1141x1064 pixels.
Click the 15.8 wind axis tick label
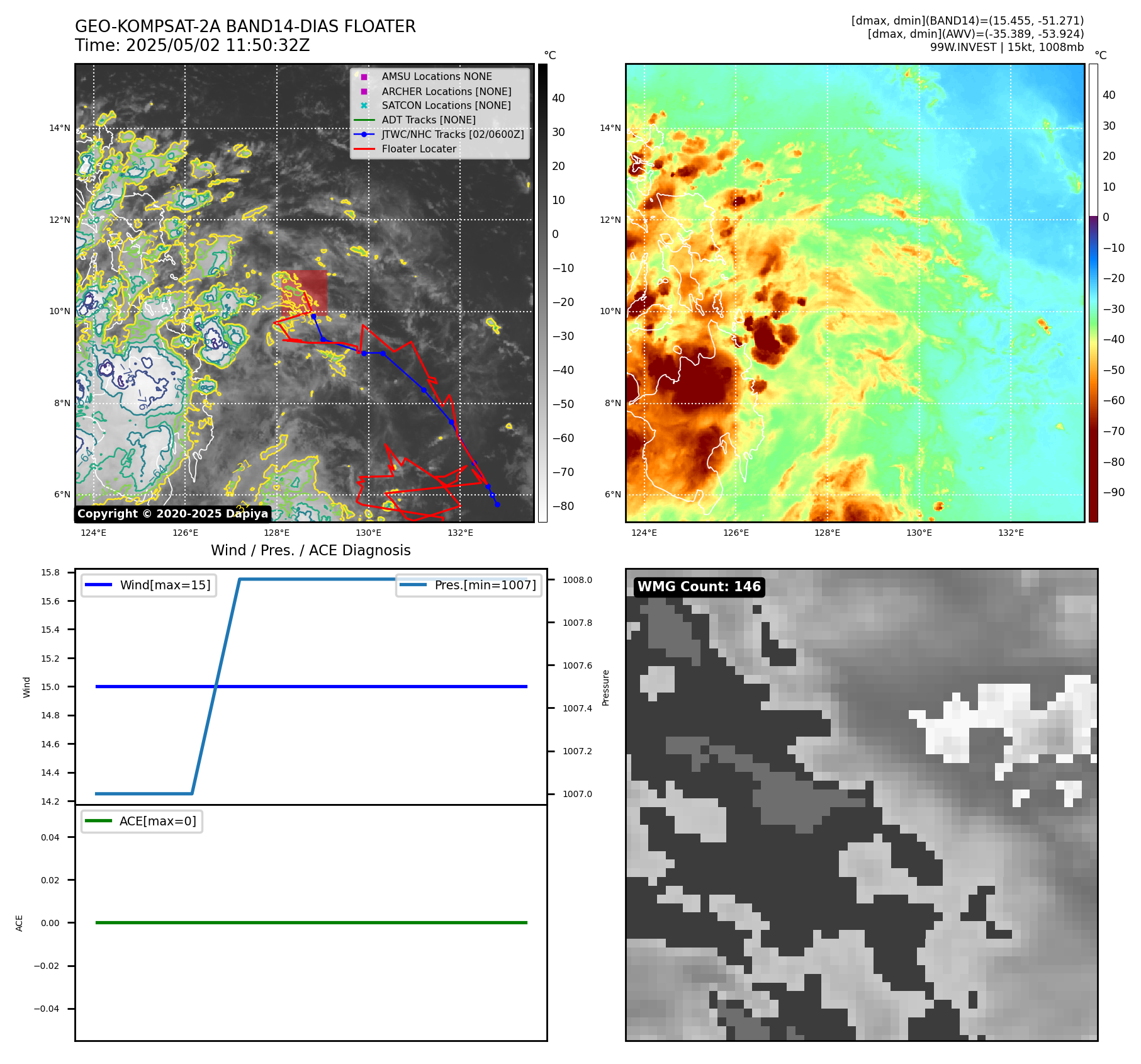click(x=50, y=572)
